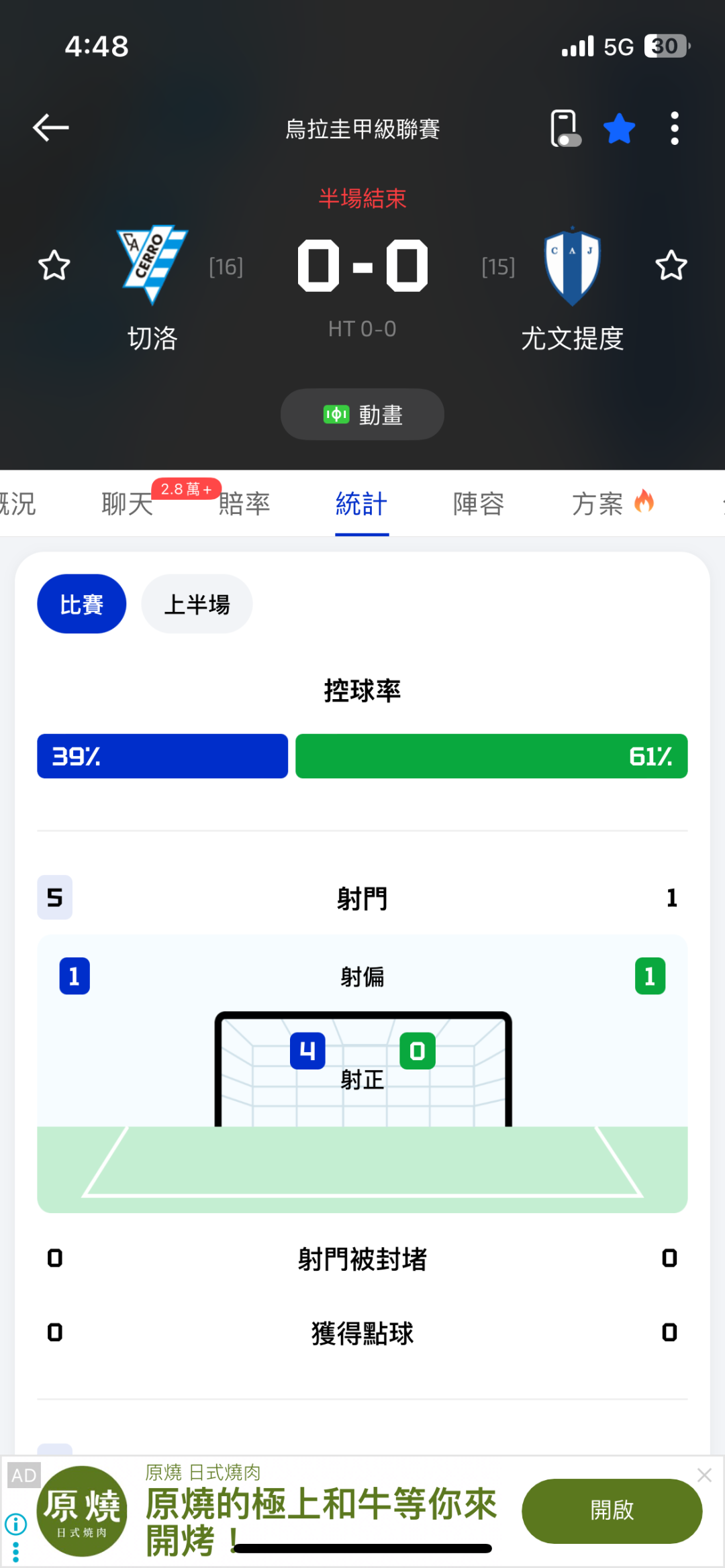Select the 上半場 filter pill
725x1568 pixels.
[x=197, y=604]
